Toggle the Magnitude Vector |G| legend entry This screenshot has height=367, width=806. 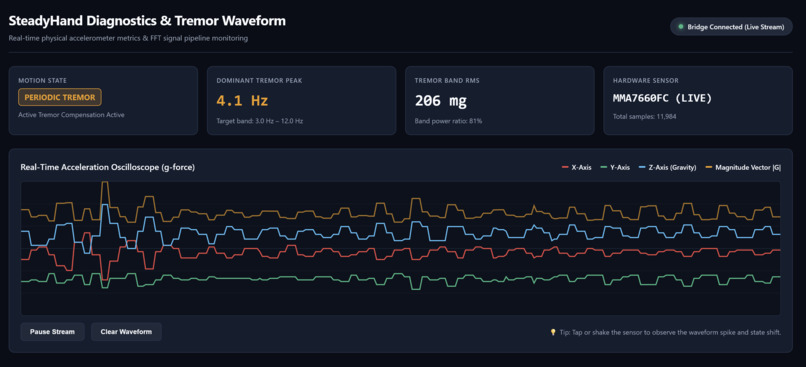click(x=742, y=168)
